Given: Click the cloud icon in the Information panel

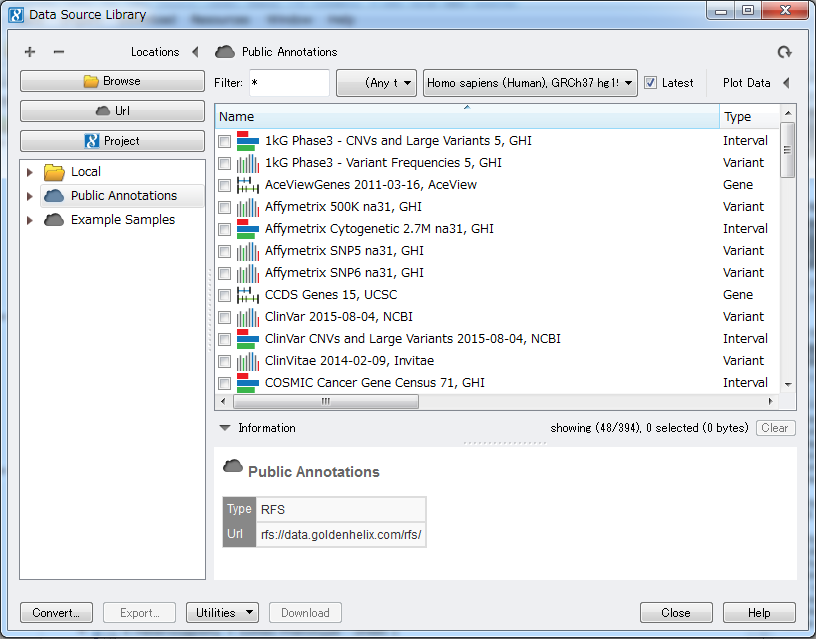Looking at the screenshot, I should click(233, 466).
